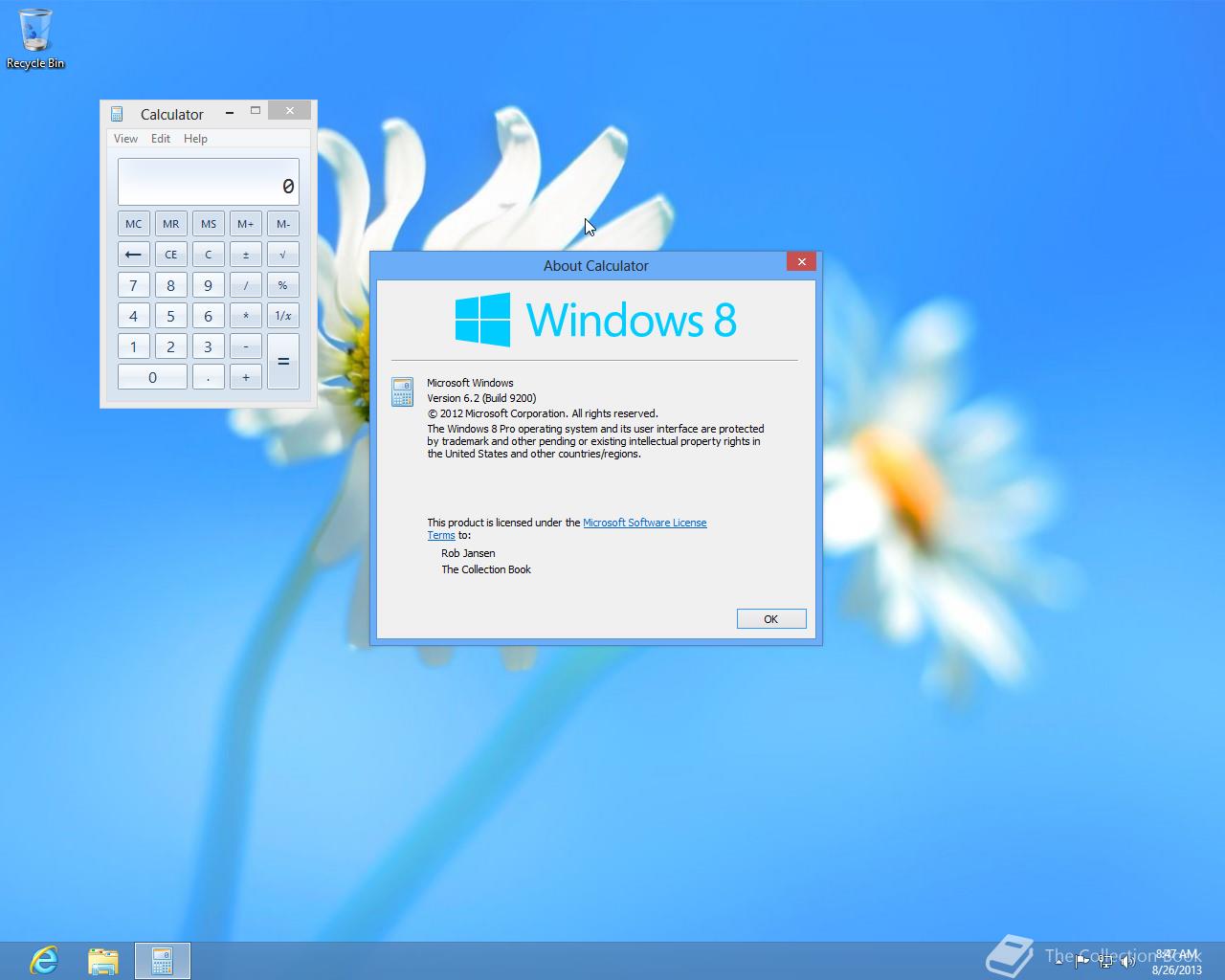Click the square root button
This screenshot has width=1225, height=980.
pos(283,255)
